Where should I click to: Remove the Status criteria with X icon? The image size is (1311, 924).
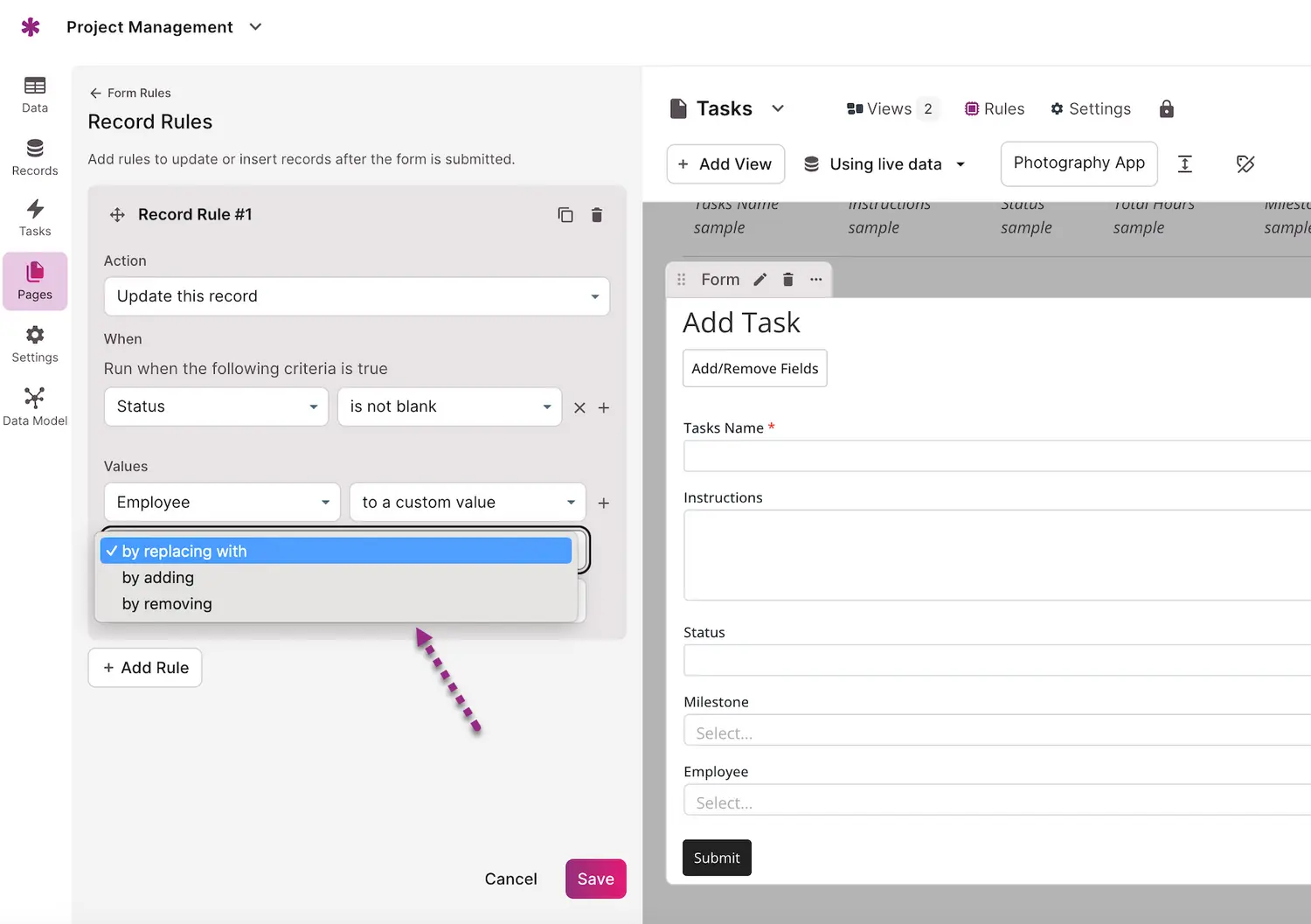pos(579,407)
